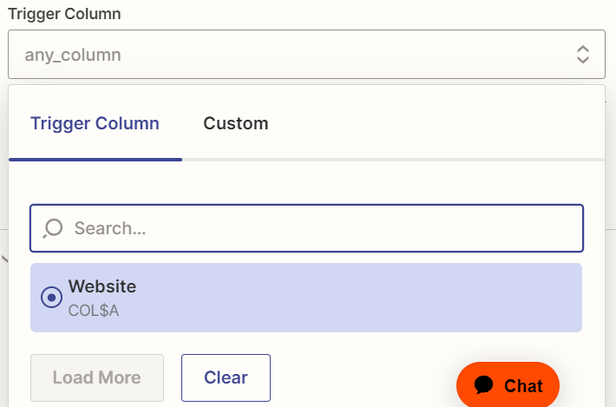Click the Search... placeholder text

pos(110,228)
